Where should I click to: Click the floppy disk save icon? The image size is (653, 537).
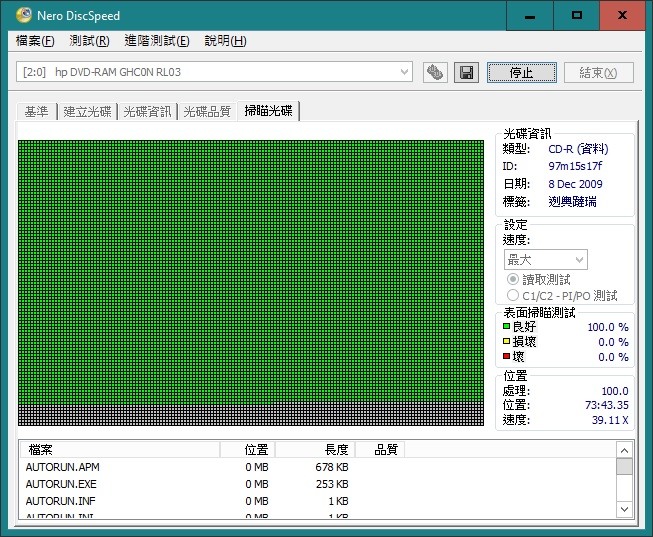[x=466, y=73]
